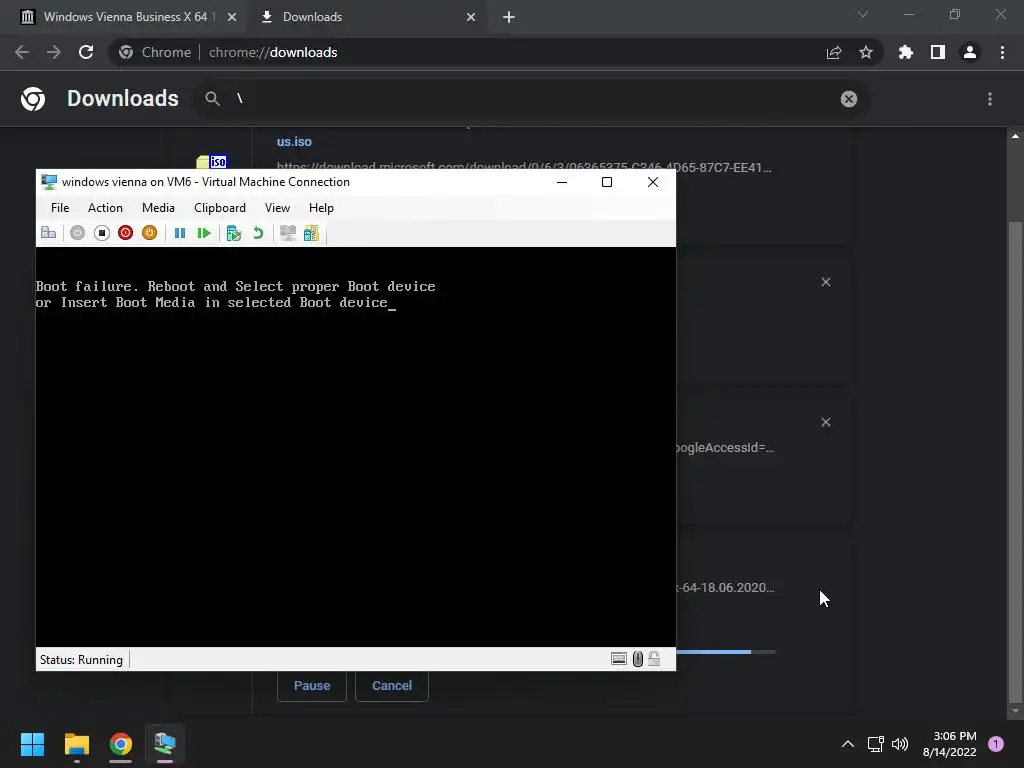This screenshot has width=1024, height=768.
Task: Reload the downloads page
Action: [86, 52]
